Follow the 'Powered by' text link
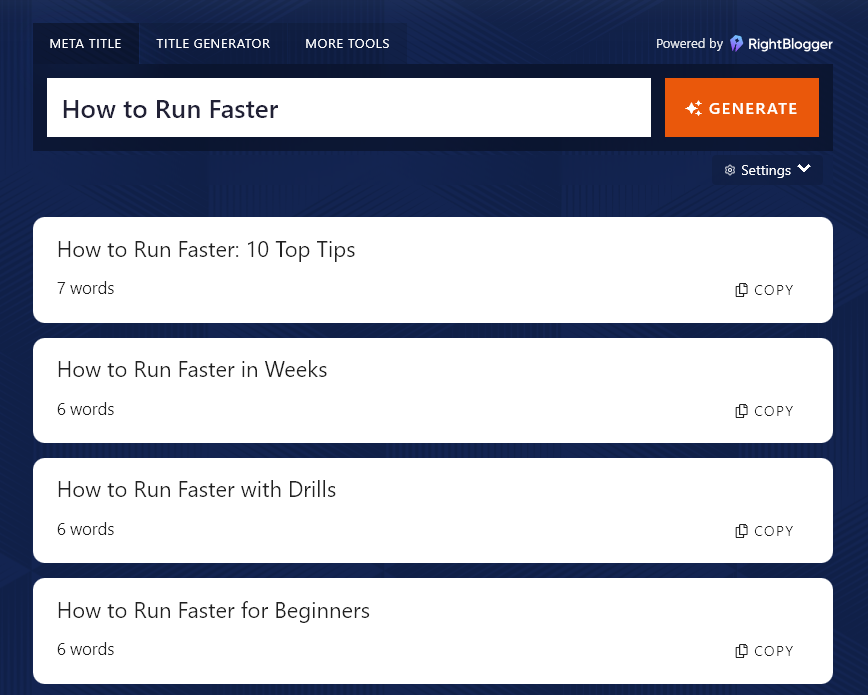 click(x=689, y=44)
